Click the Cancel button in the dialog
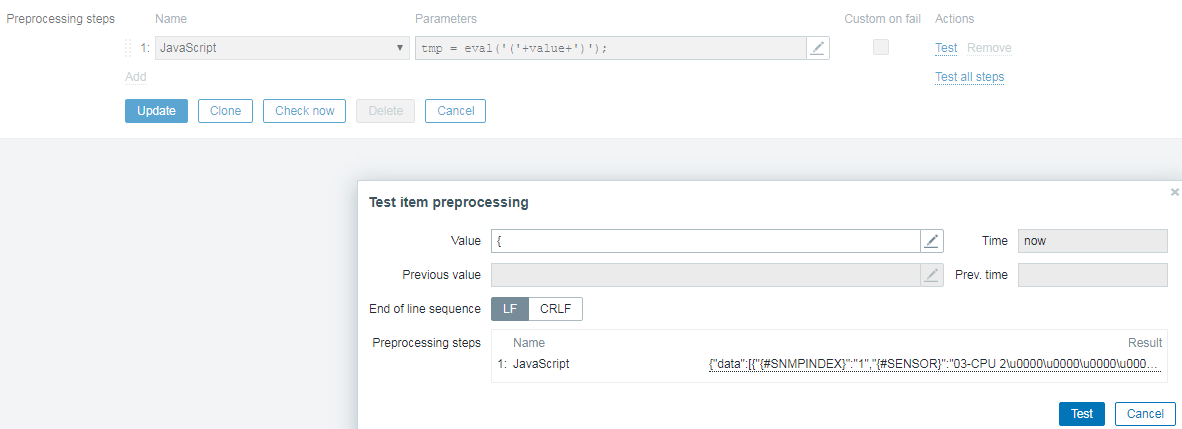This screenshot has width=1182, height=429. click(1145, 414)
